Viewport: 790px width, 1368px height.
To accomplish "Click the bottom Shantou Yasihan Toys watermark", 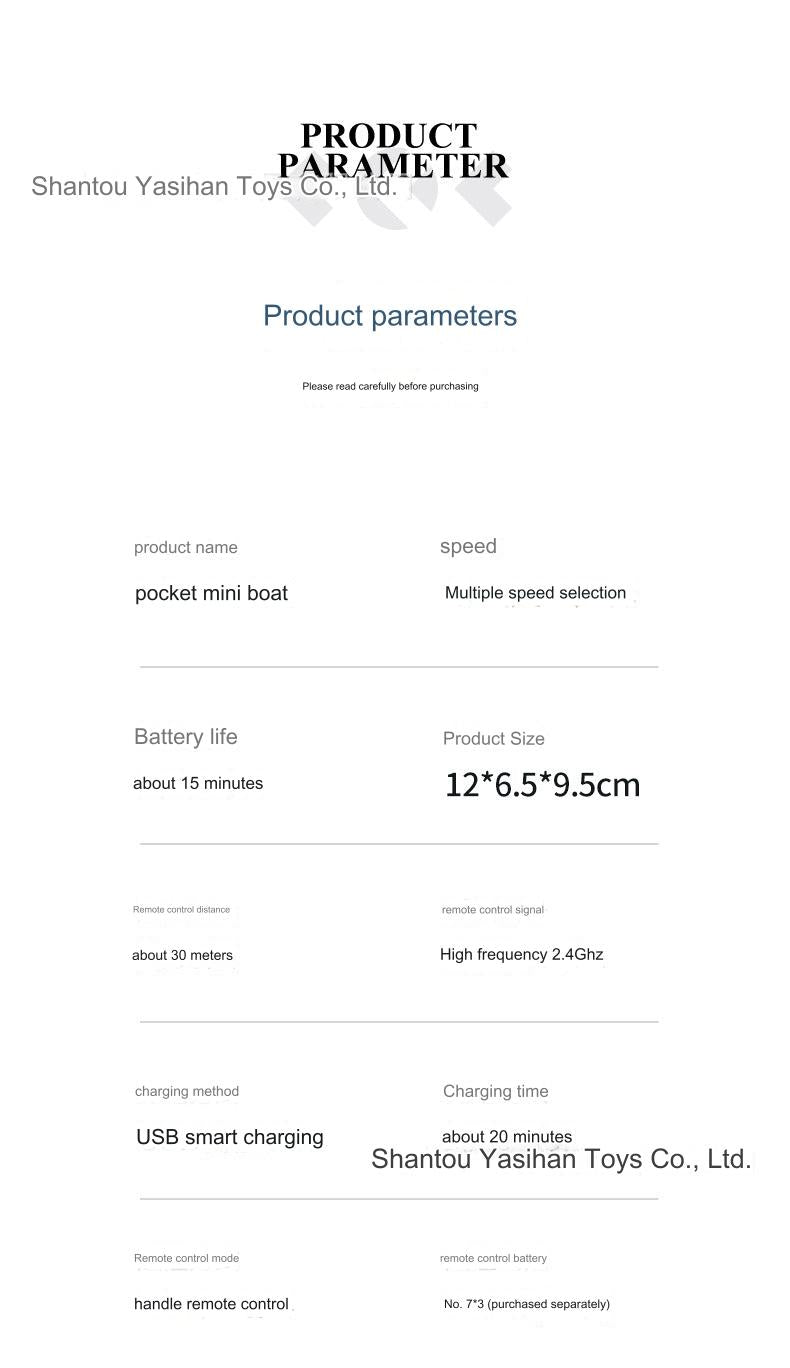I will pos(561,1159).
